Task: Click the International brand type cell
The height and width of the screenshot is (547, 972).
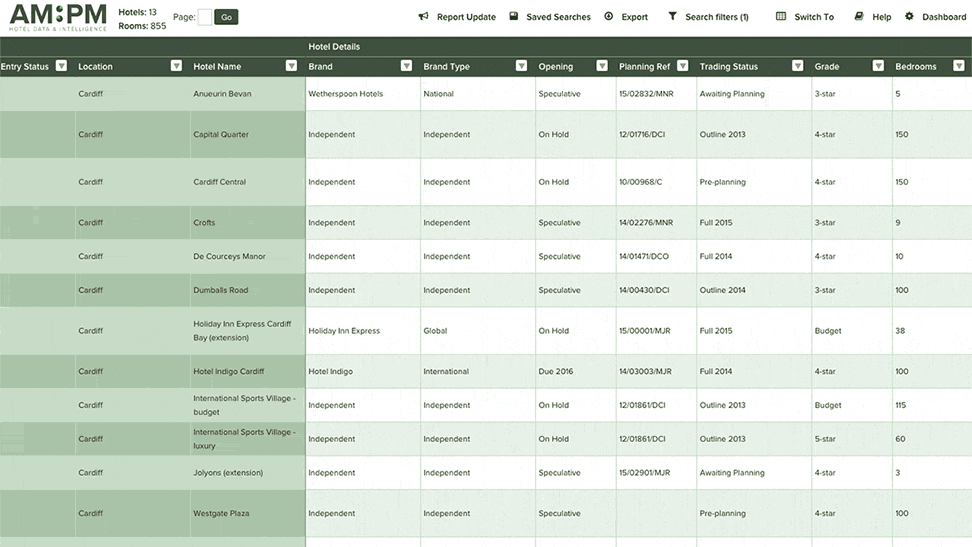Action: 446,371
